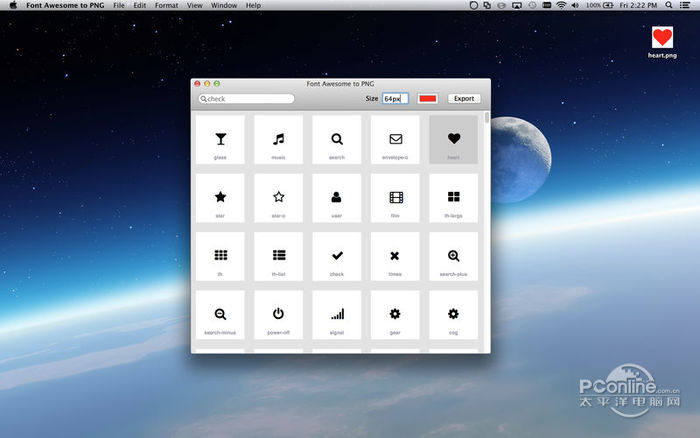Select the signal bars icon

tap(337, 314)
